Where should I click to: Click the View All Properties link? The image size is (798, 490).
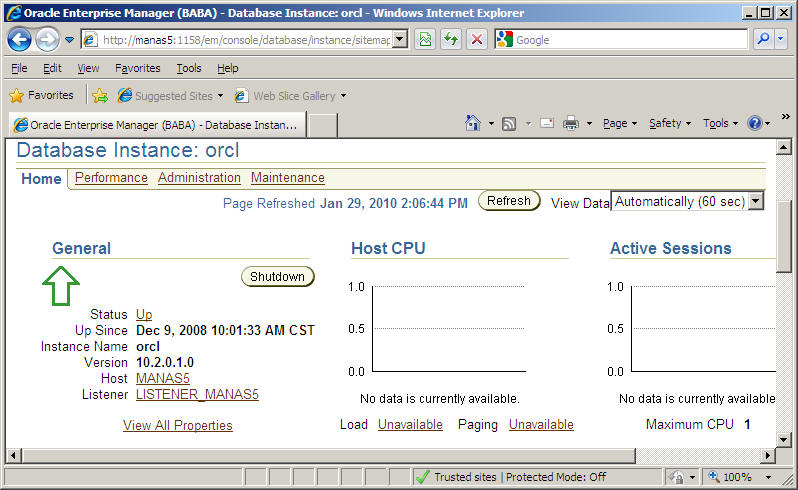pyautogui.click(x=177, y=425)
